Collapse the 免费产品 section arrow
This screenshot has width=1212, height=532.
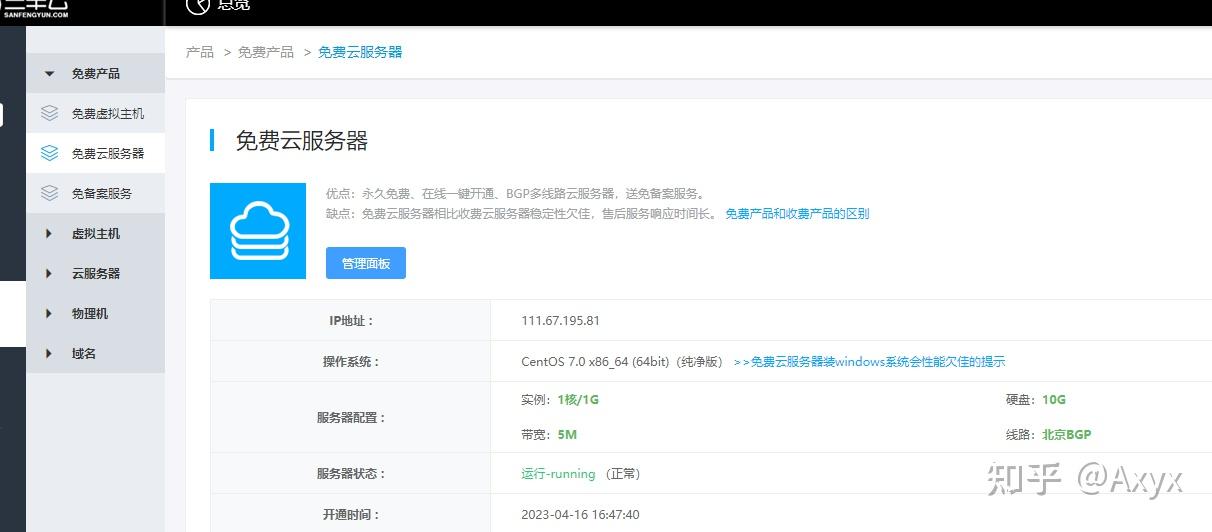tap(49, 74)
